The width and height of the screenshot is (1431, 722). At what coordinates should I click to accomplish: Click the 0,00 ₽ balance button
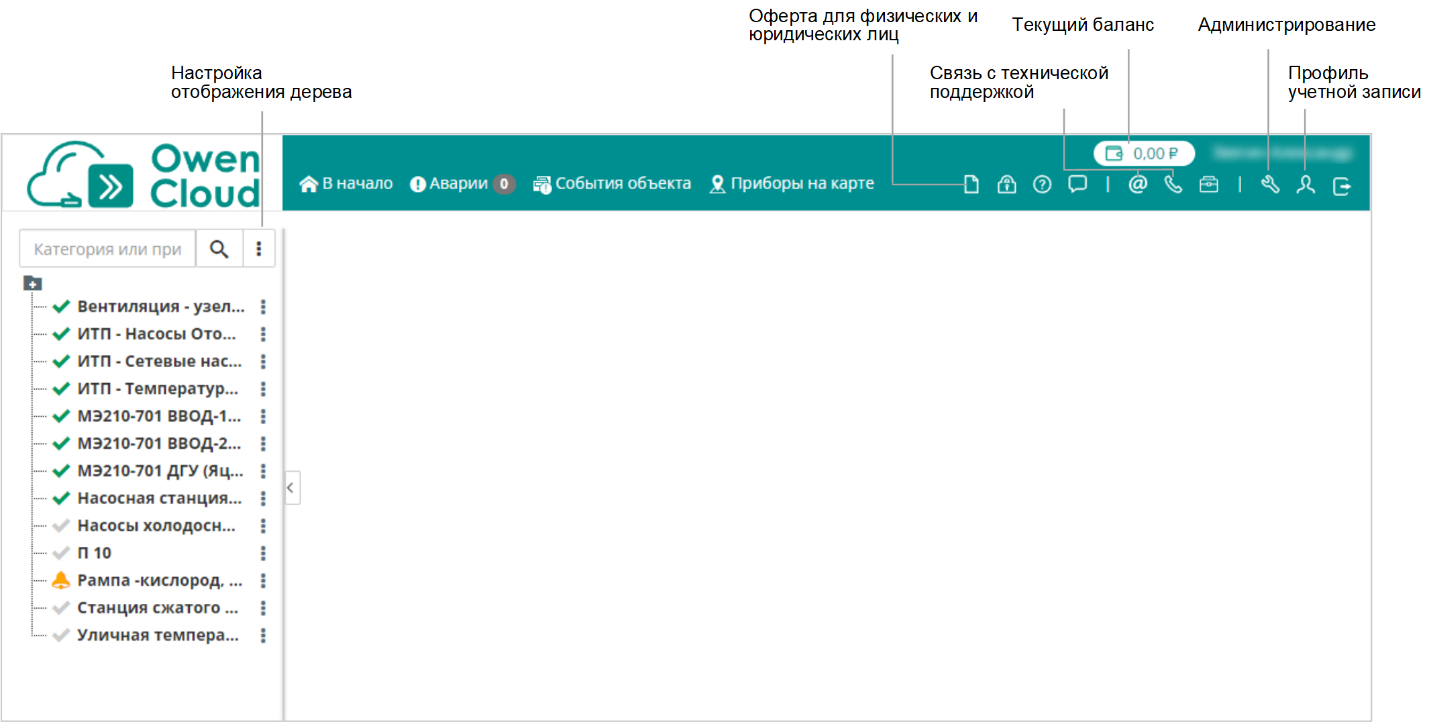coord(1143,154)
